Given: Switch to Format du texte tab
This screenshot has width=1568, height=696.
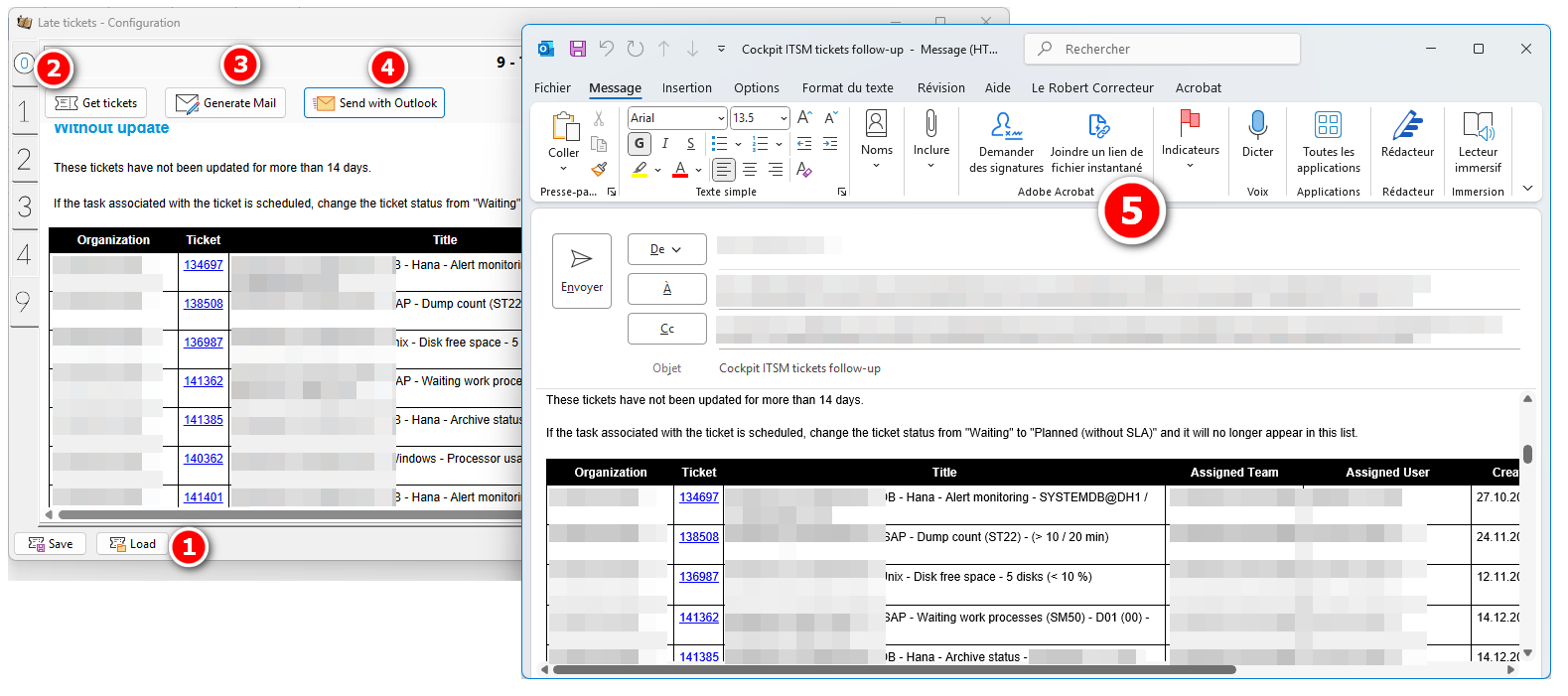Looking at the screenshot, I should 847,88.
